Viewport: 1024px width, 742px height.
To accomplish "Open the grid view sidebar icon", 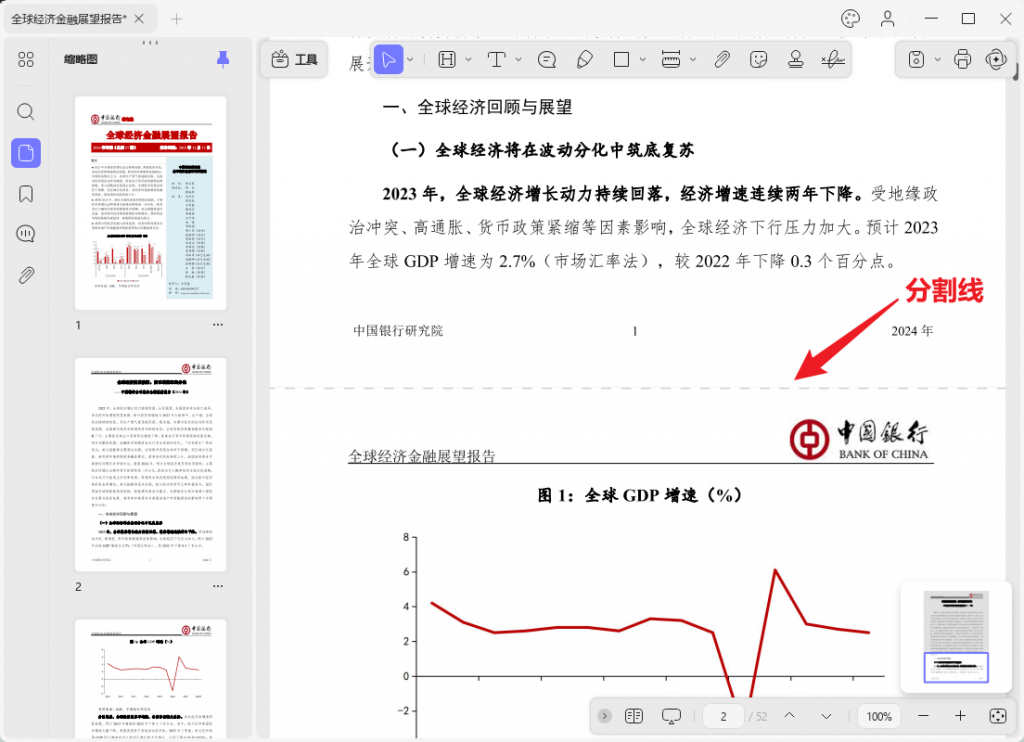I will [25, 59].
